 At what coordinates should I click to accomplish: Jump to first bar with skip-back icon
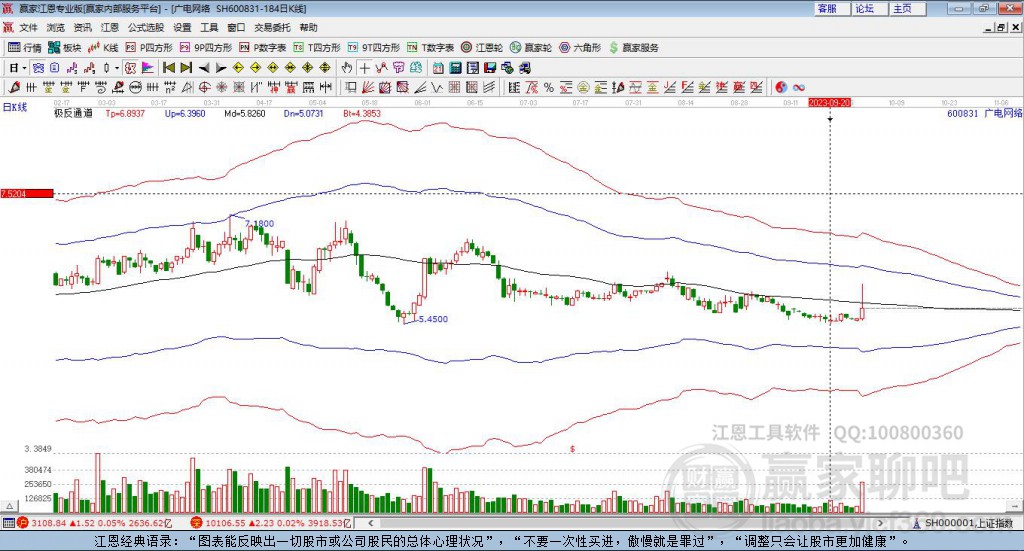(x=169, y=68)
